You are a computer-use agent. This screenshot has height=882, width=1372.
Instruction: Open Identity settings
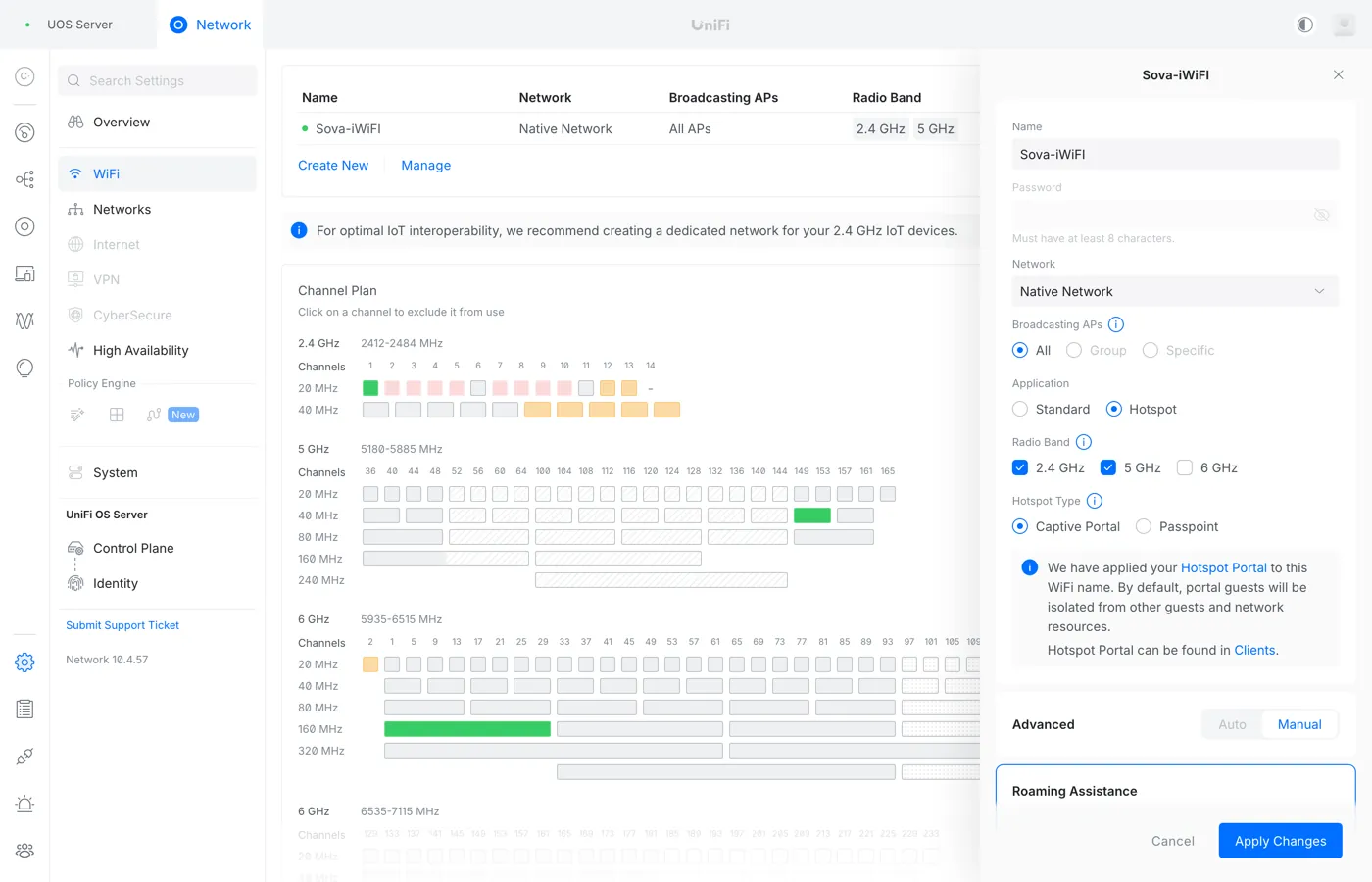[x=157, y=583]
